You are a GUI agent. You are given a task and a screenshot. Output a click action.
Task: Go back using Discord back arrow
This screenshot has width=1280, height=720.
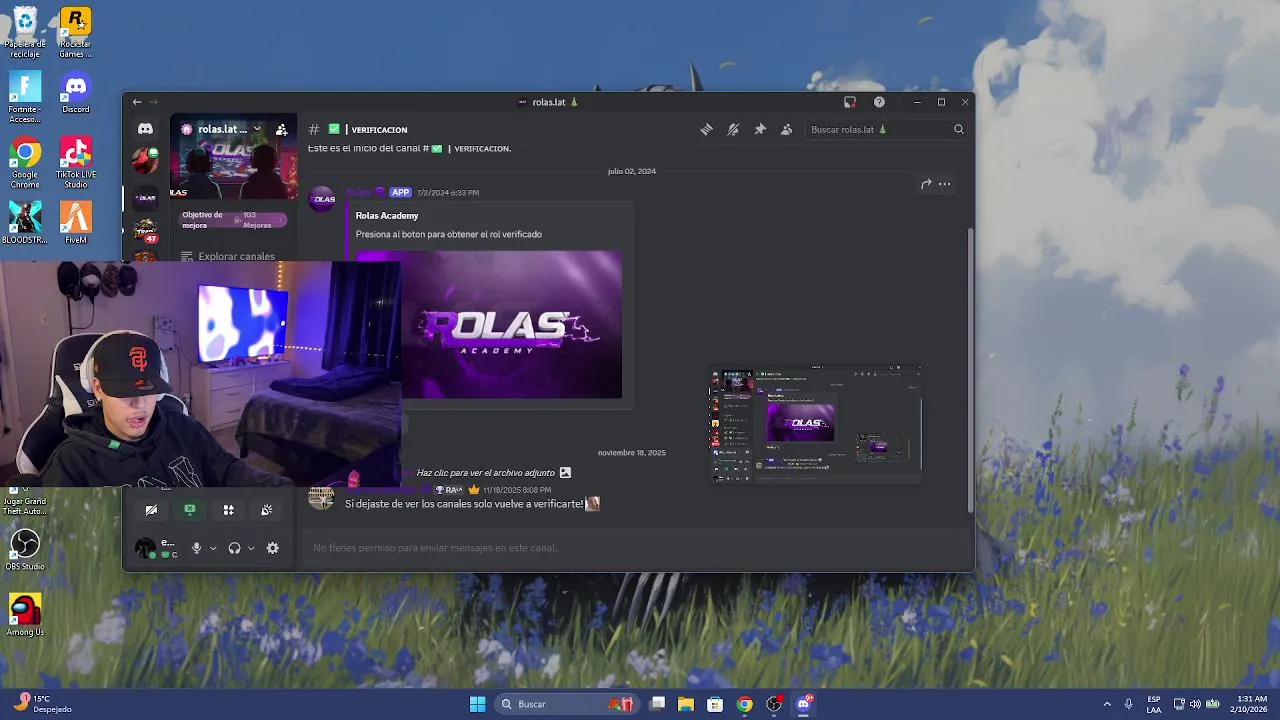pyautogui.click(x=137, y=102)
